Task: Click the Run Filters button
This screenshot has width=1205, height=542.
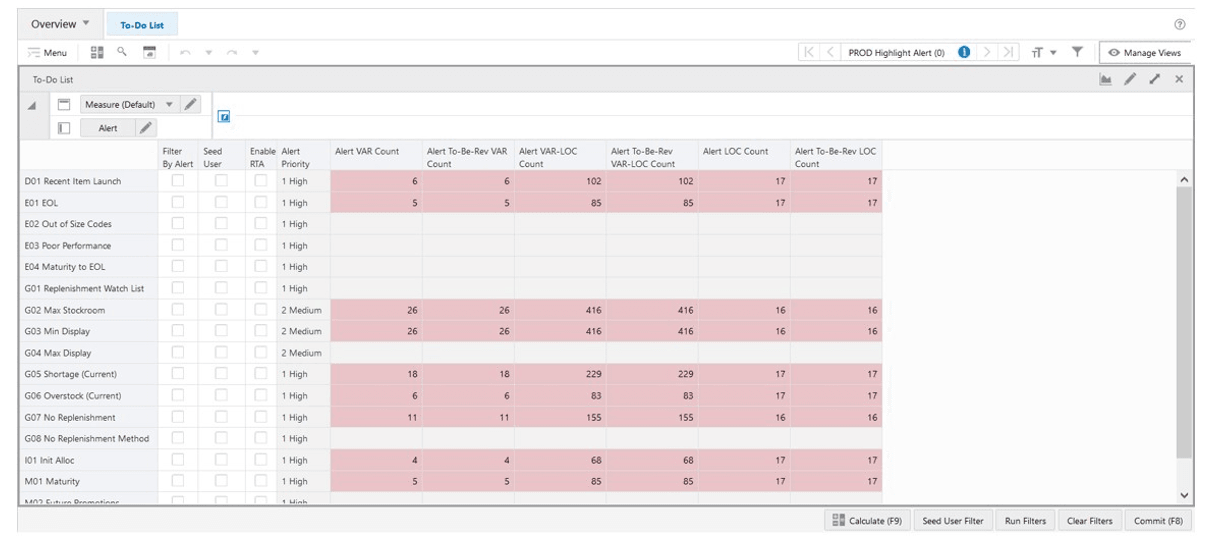Action: pyautogui.click(x=1025, y=521)
